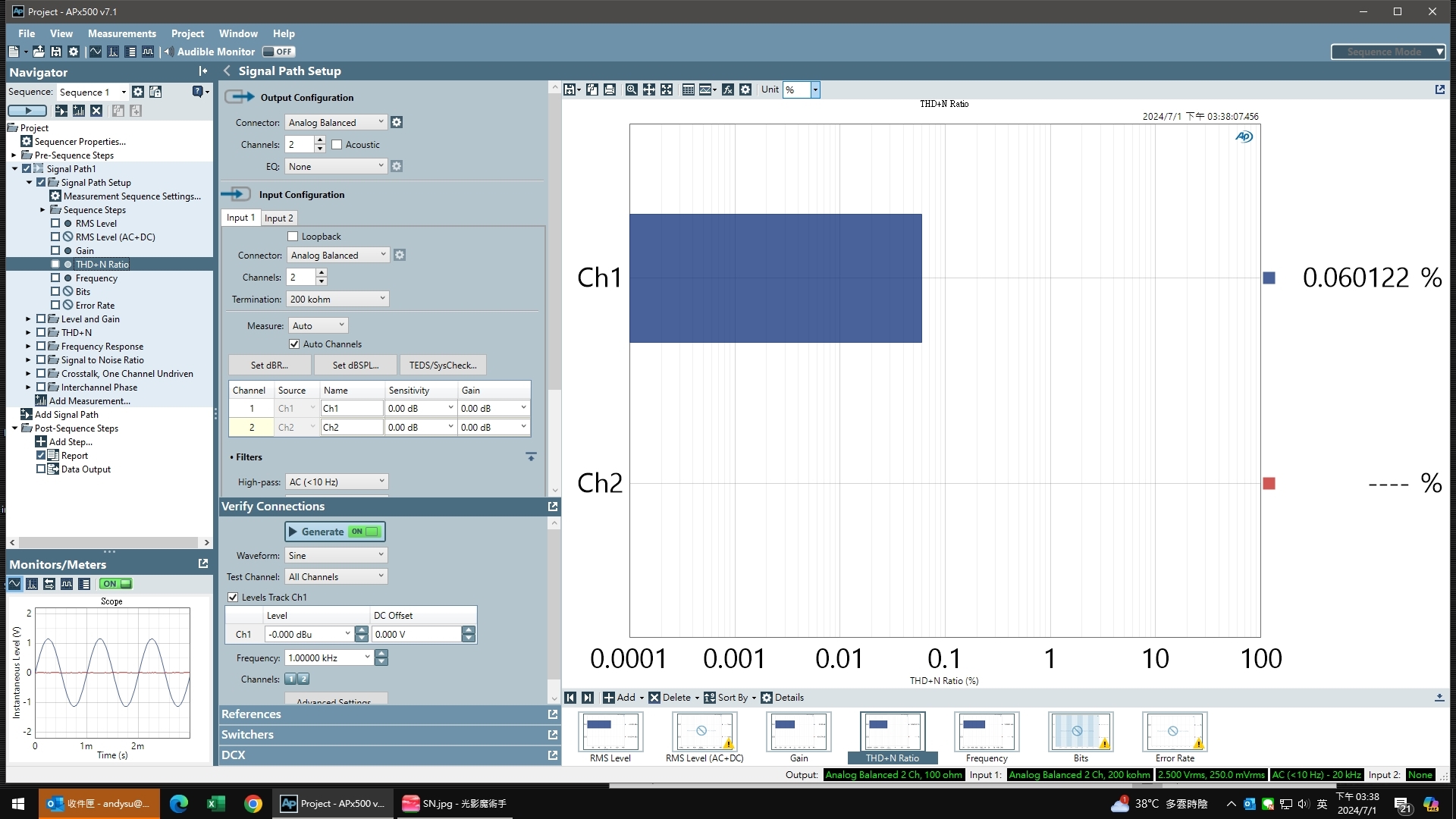This screenshot has height=819, width=1456.
Task: Toggle the generator ON switch in the Generate button
Action: coord(364,532)
